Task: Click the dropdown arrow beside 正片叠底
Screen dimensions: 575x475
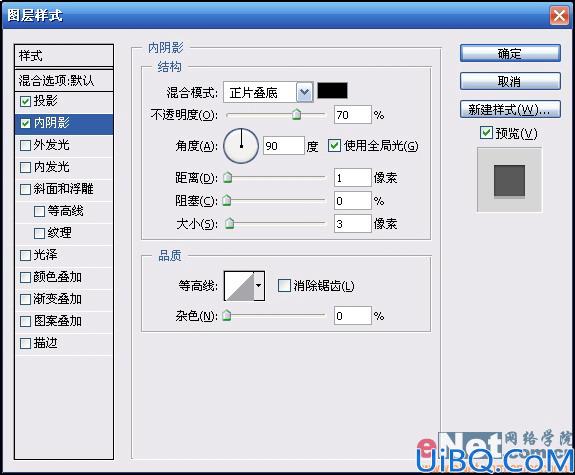Action: click(304, 92)
